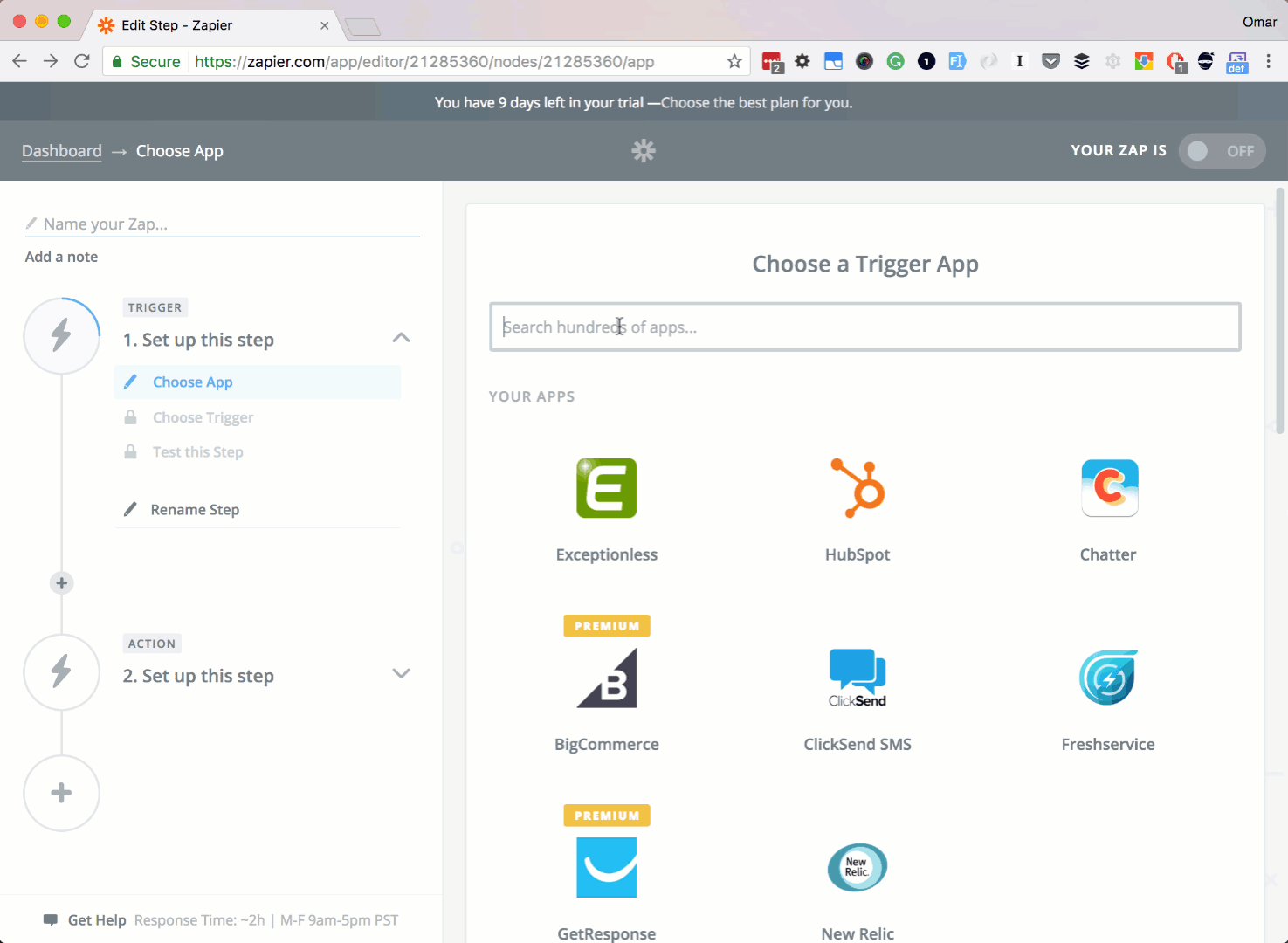Select the Exceptionless app icon
1288x943 pixels.
click(x=607, y=488)
